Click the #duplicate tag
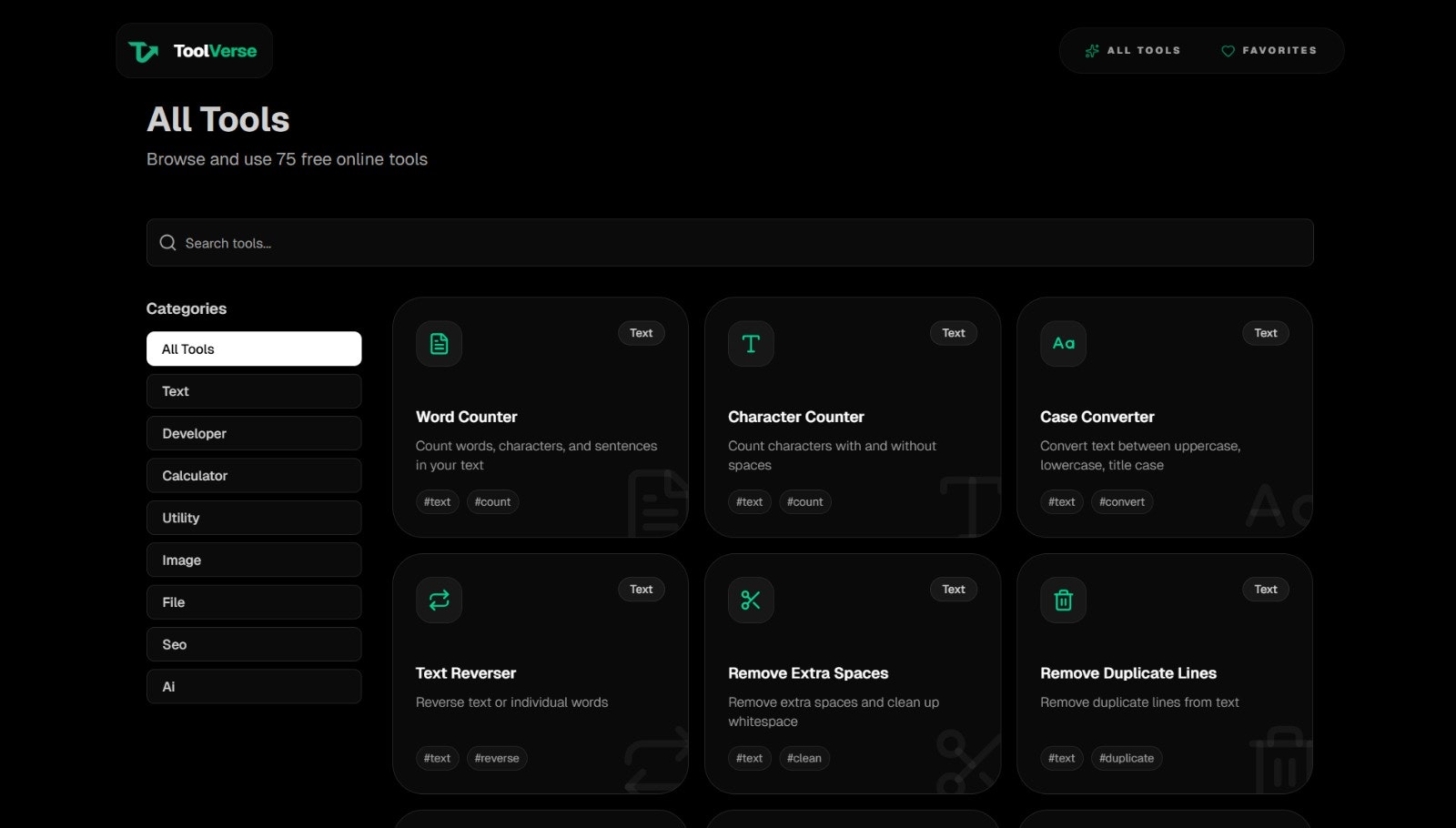Screen dimensions: 1456x828 point(1127,759)
